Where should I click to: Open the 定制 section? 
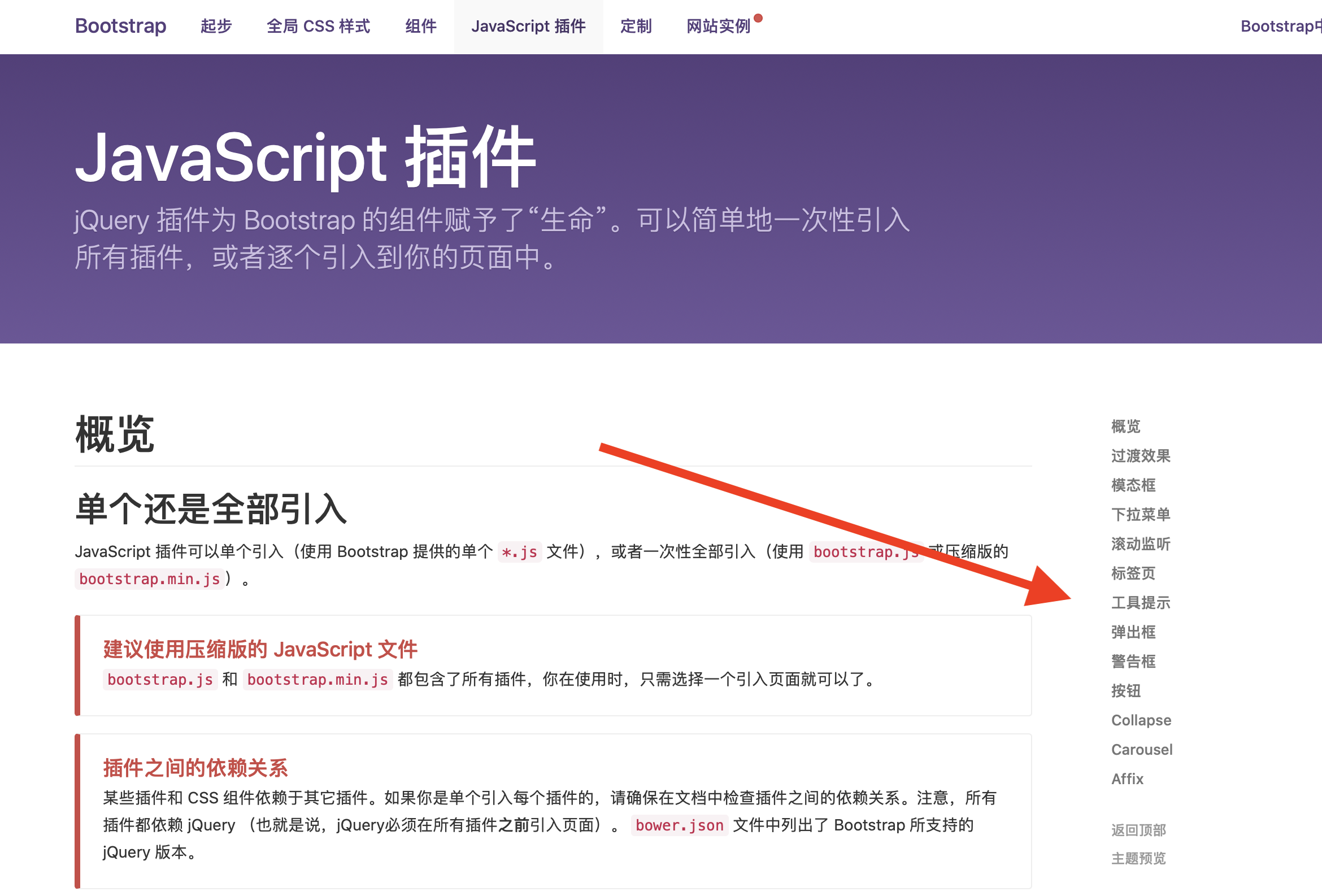(636, 26)
